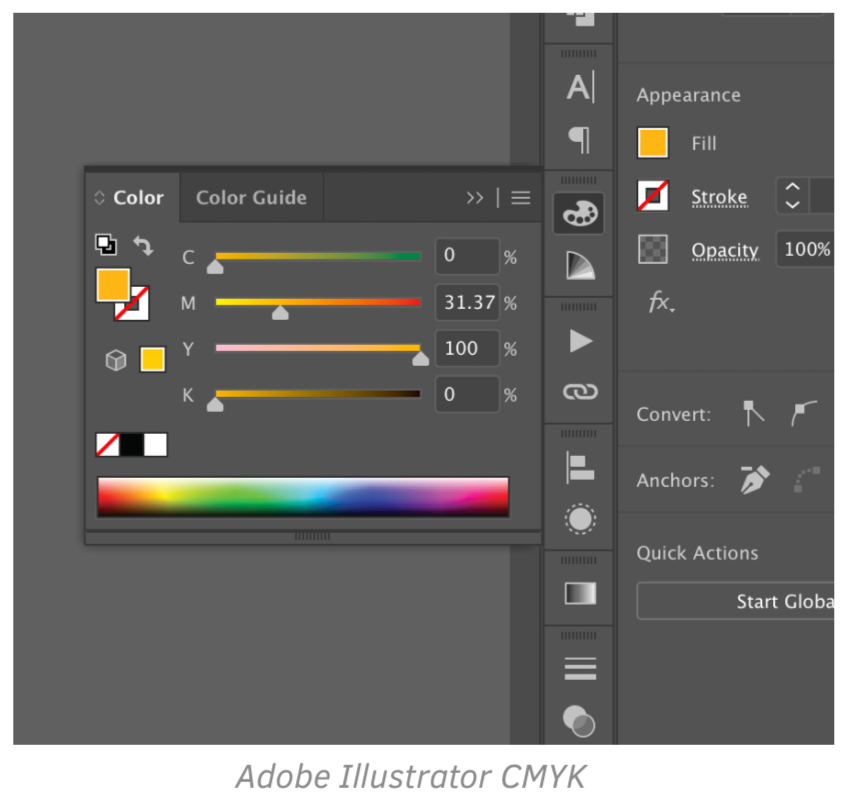Choose the white swatch in Color panel
852x794 pixels.
coord(155,445)
